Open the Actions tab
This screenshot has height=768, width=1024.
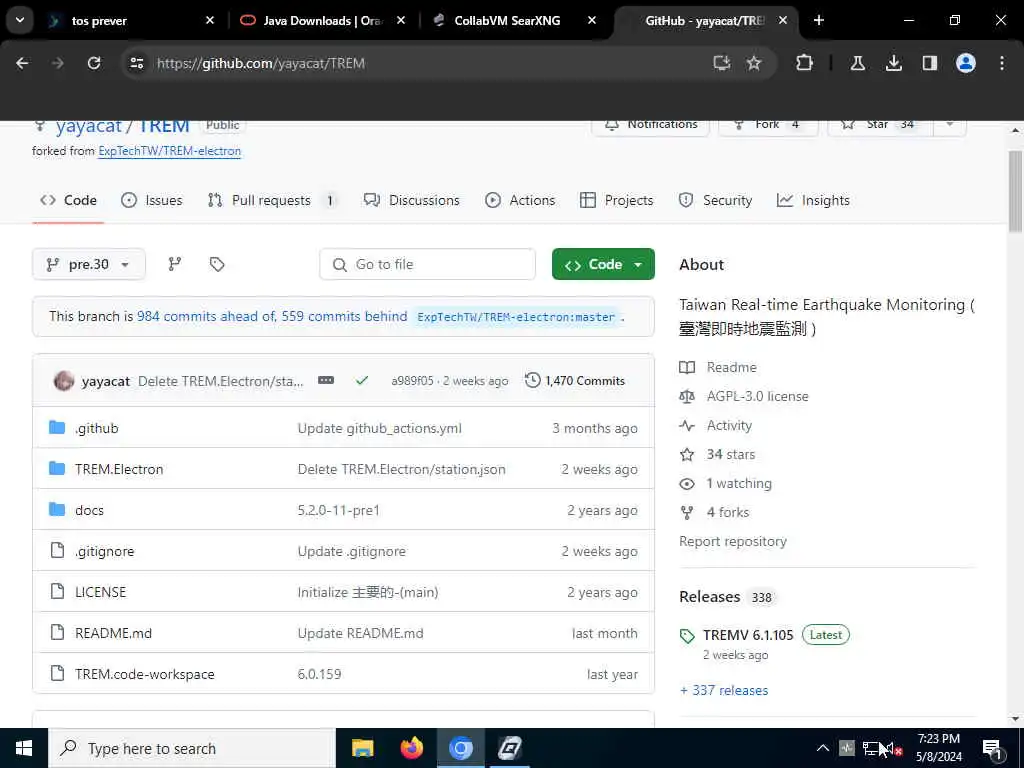[520, 200]
